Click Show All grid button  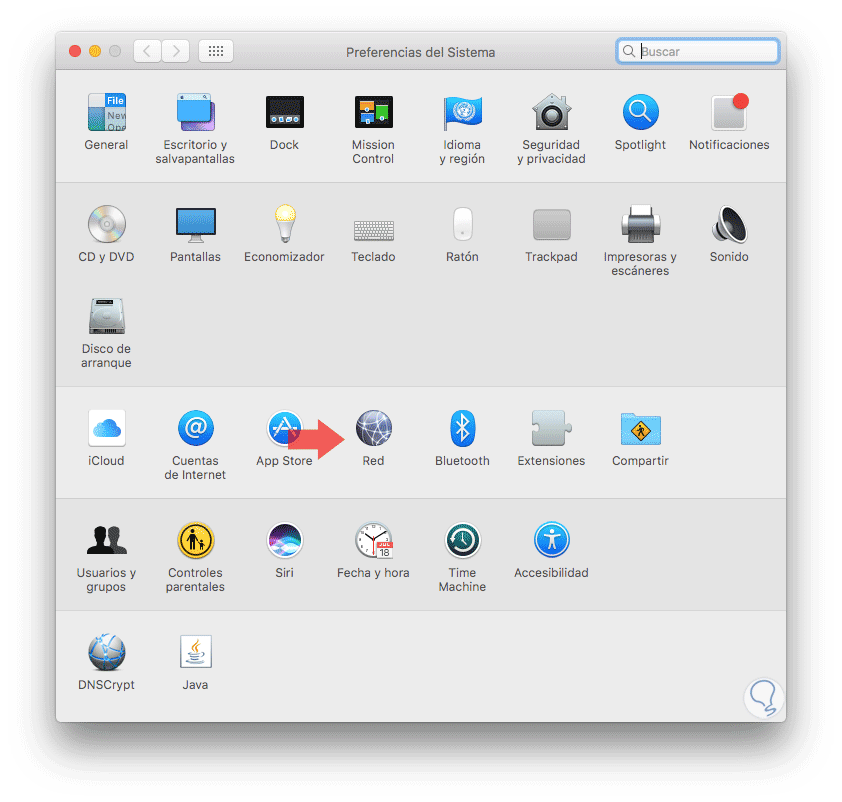(x=216, y=52)
